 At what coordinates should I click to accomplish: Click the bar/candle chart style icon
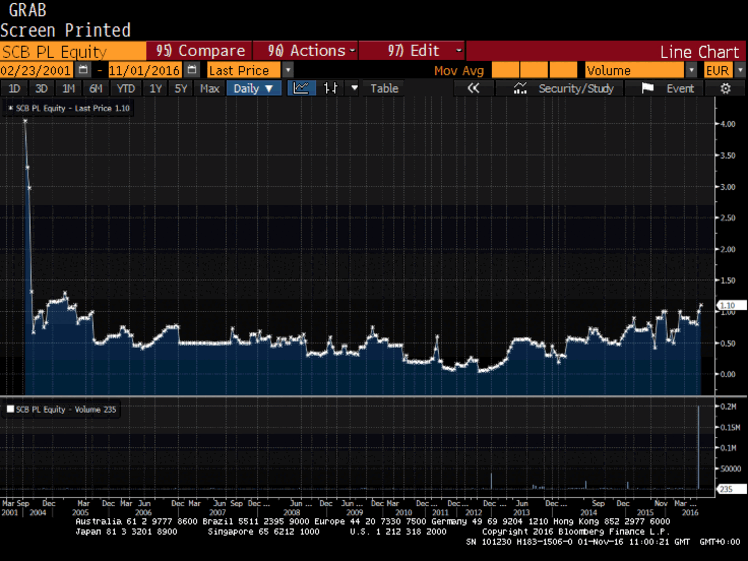[x=331, y=88]
